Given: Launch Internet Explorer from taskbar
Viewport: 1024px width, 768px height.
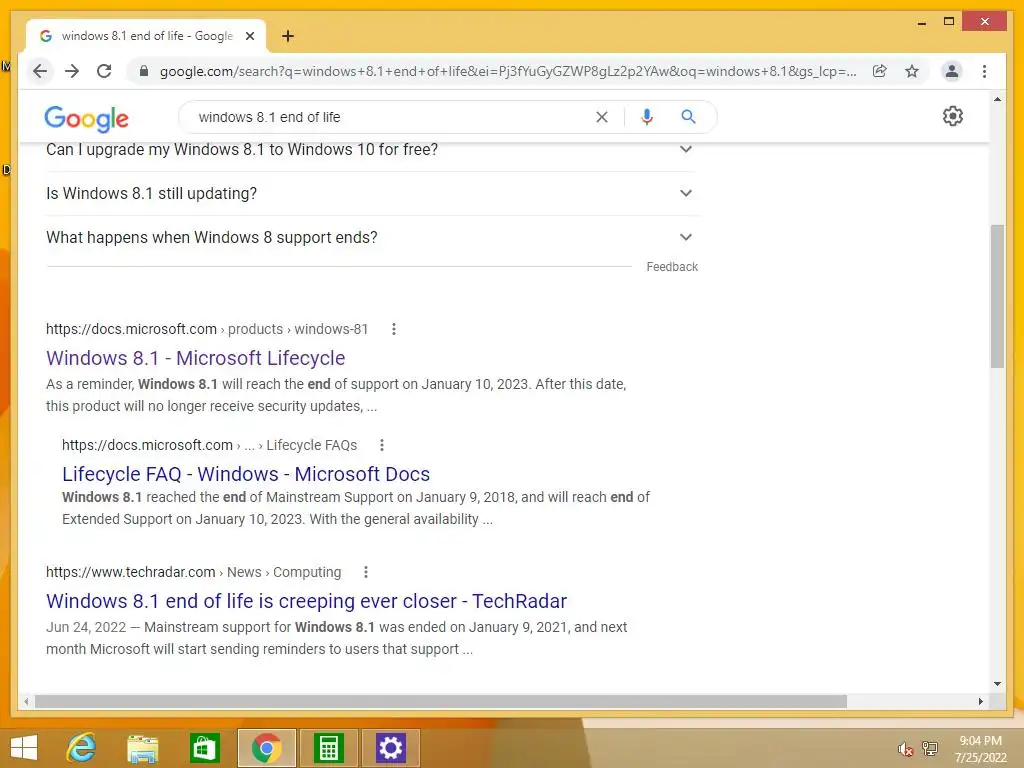Looking at the screenshot, I should pos(82,748).
